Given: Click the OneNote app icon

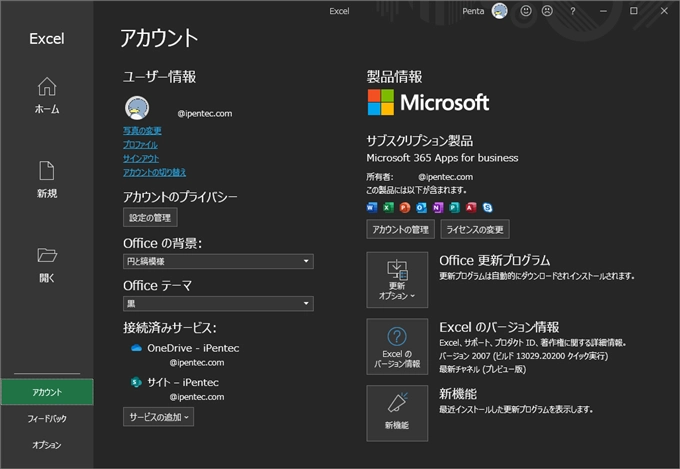Looking at the screenshot, I should (x=438, y=208).
